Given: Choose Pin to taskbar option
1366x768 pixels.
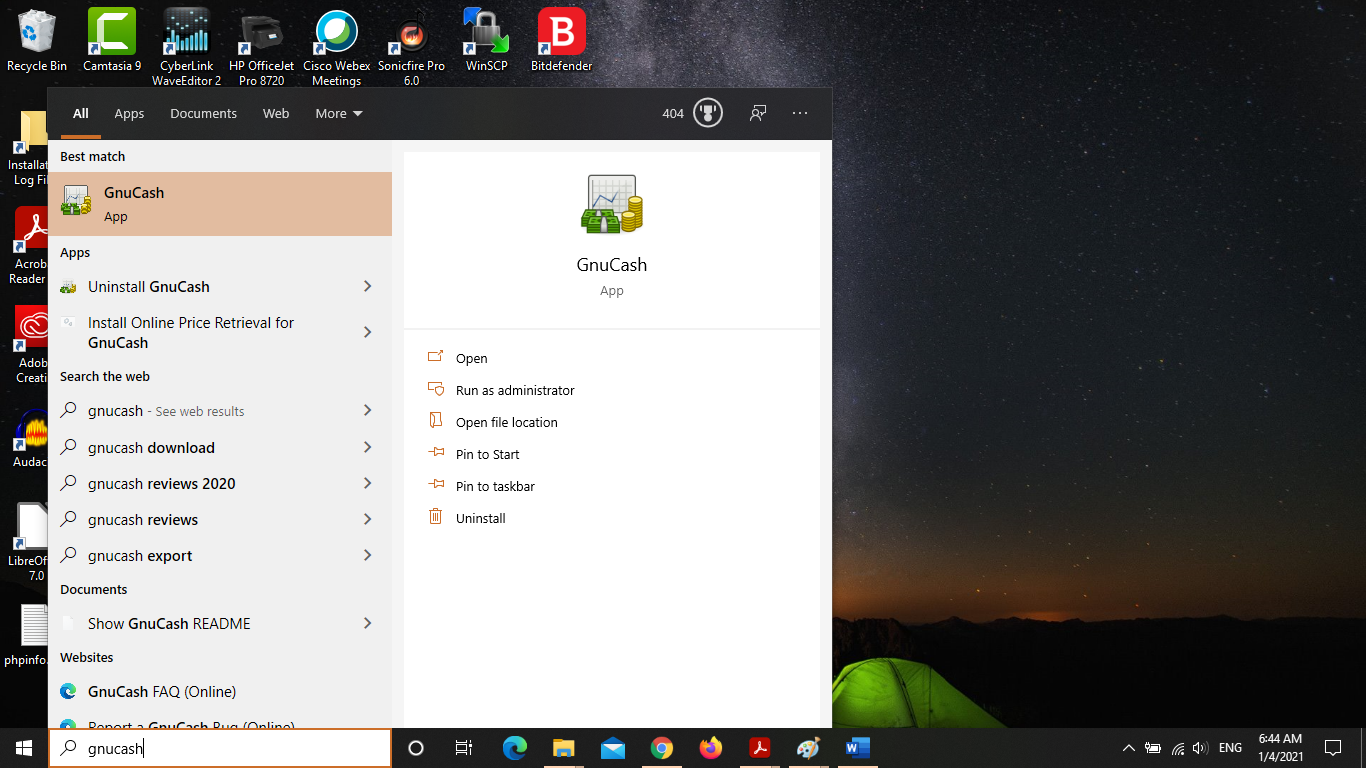Looking at the screenshot, I should (x=495, y=487).
